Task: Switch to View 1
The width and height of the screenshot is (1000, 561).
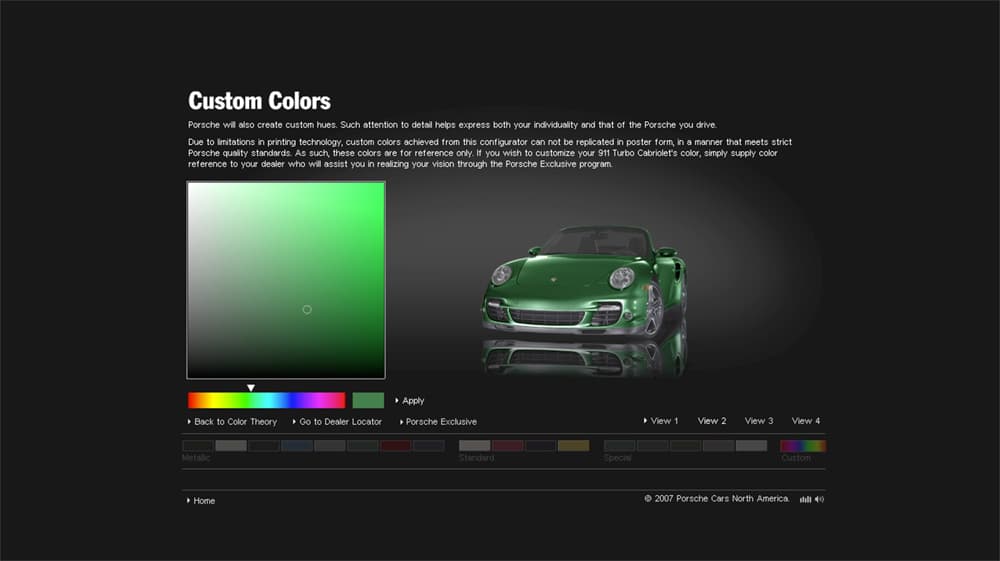Action: 661,421
